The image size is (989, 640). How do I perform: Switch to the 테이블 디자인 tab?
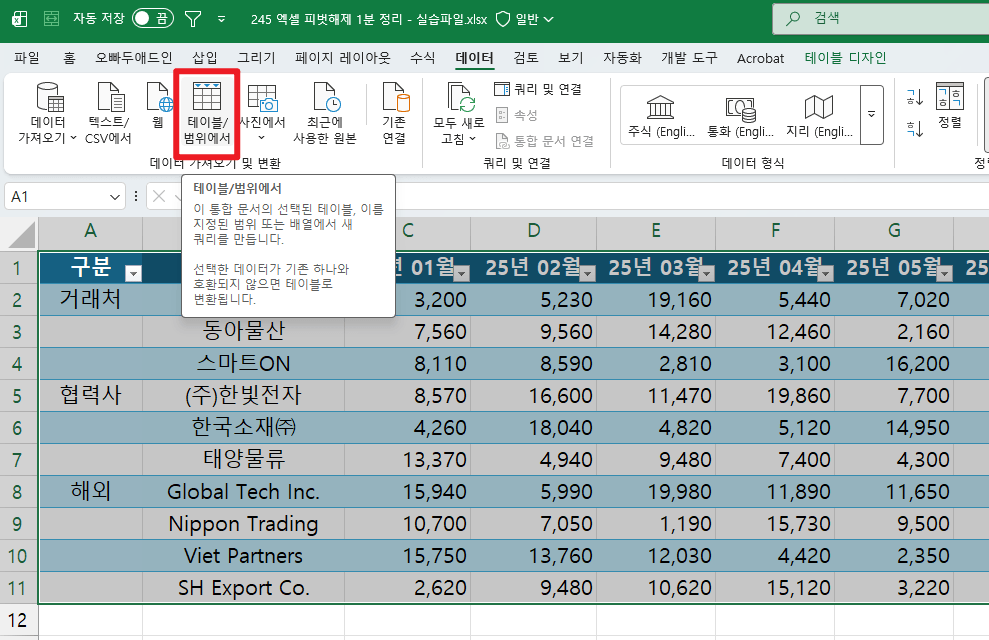(x=845, y=58)
